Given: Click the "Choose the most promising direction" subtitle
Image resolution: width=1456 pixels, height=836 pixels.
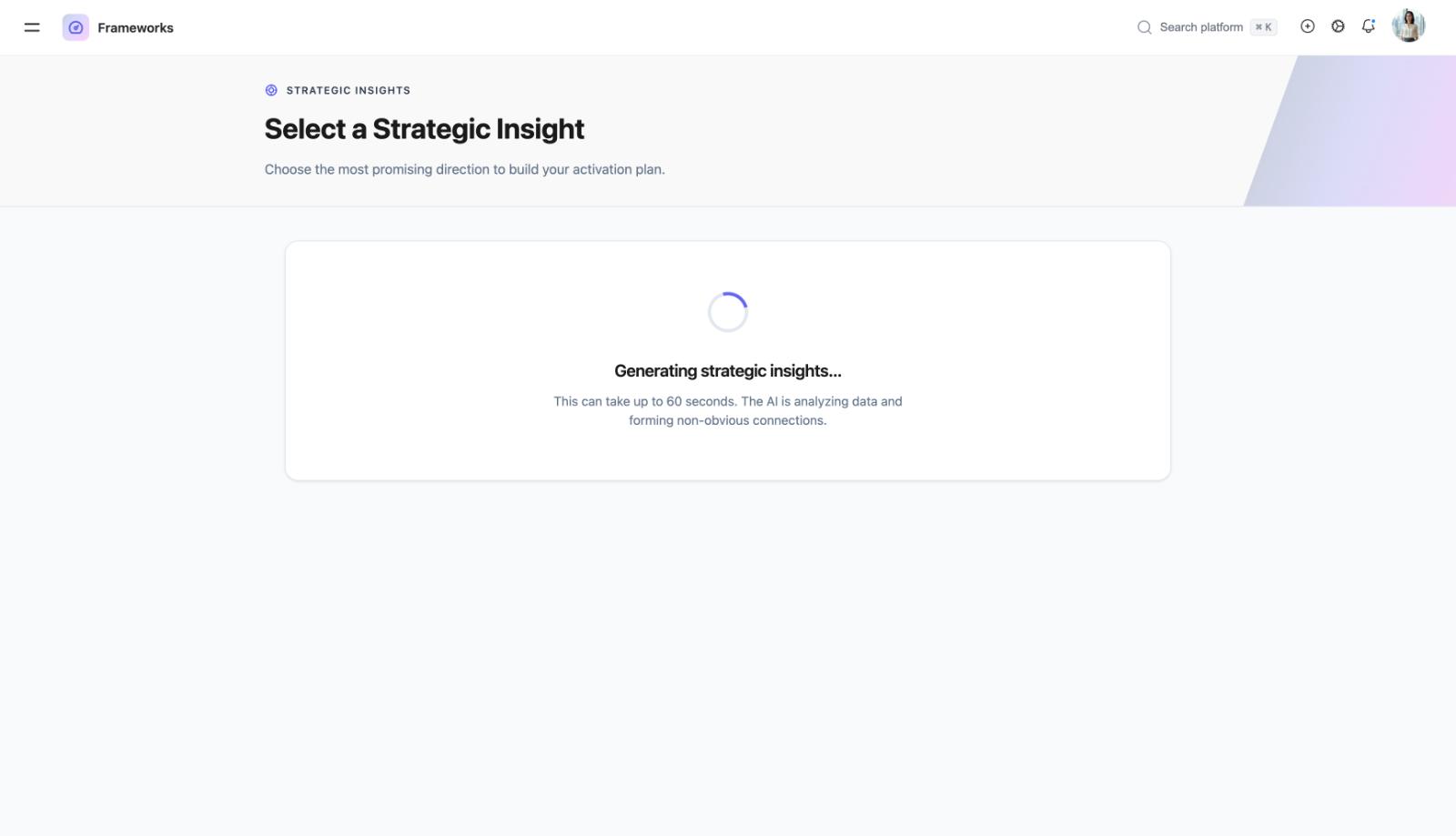Looking at the screenshot, I should [464, 169].
